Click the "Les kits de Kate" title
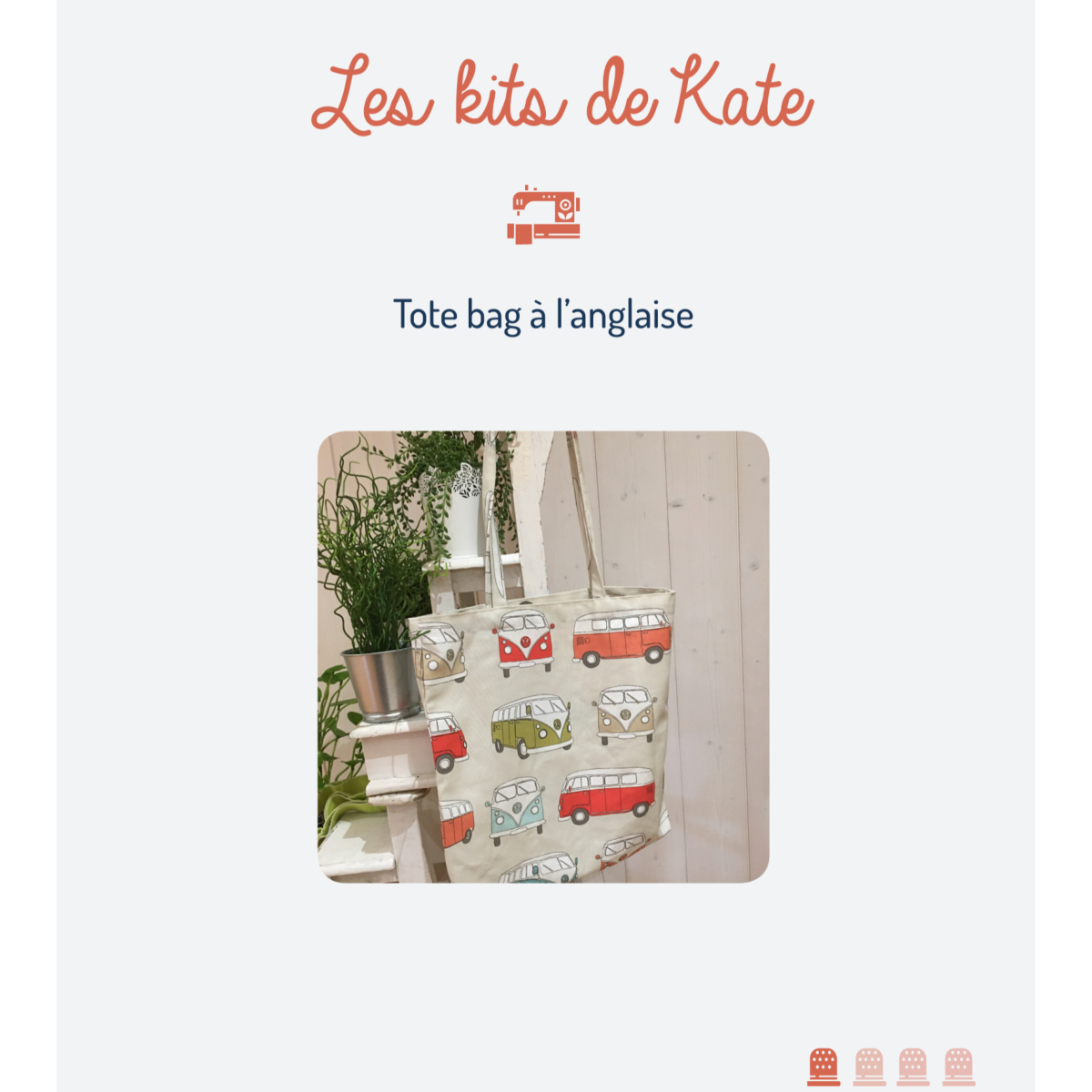Screen dimensions: 1092x1092 pos(561,96)
